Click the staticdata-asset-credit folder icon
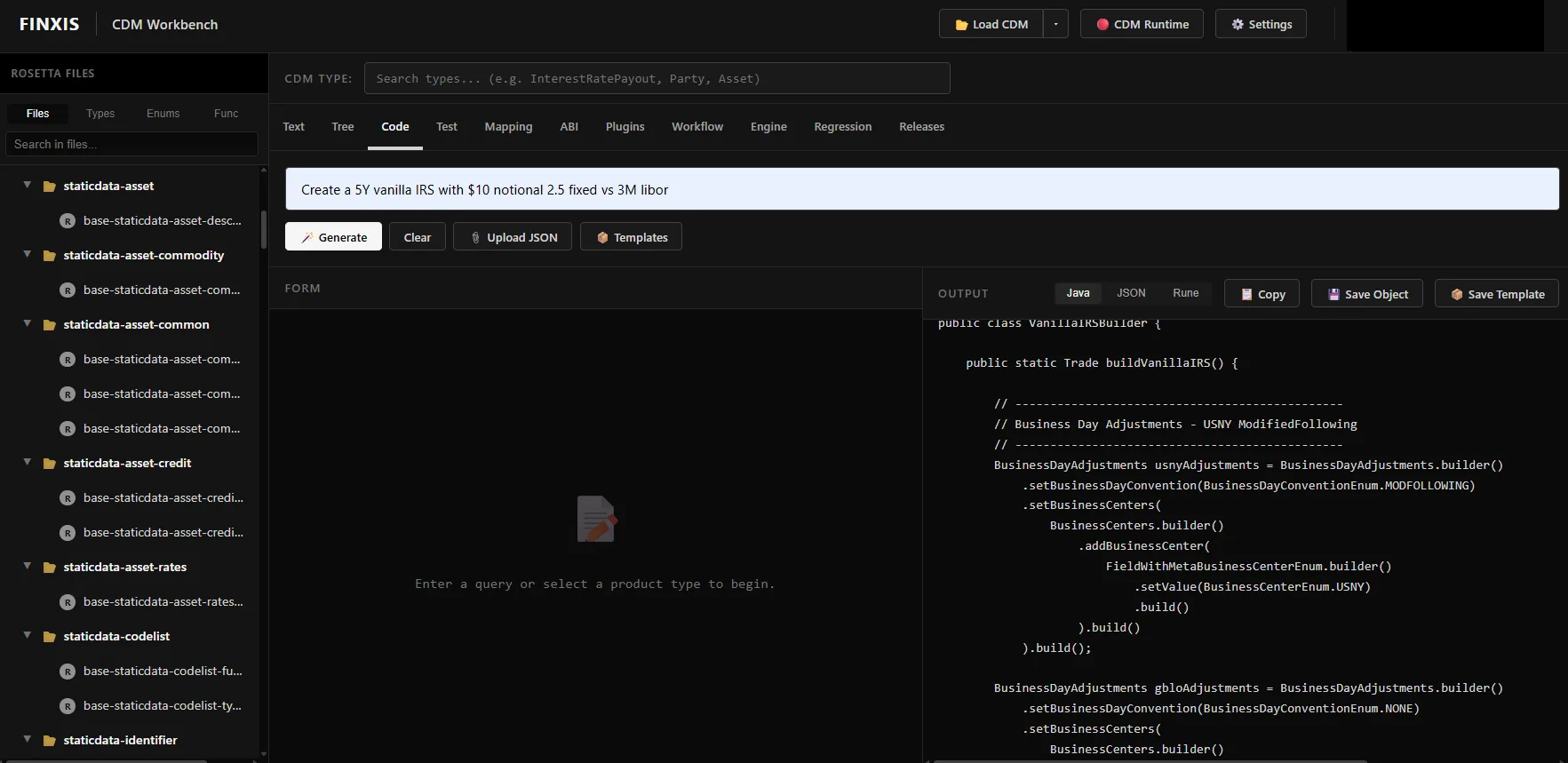This screenshot has width=1568, height=763. click(50, 464)
